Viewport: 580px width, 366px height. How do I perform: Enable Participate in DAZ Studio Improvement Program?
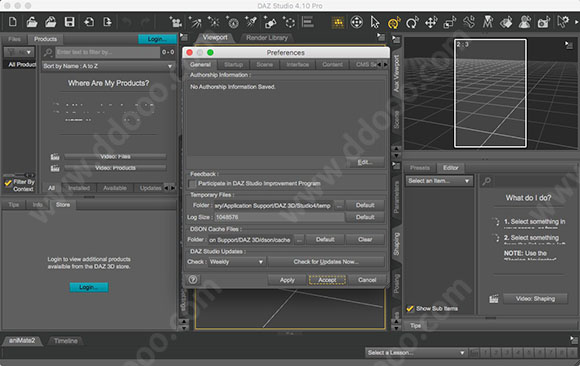[192, 184]
